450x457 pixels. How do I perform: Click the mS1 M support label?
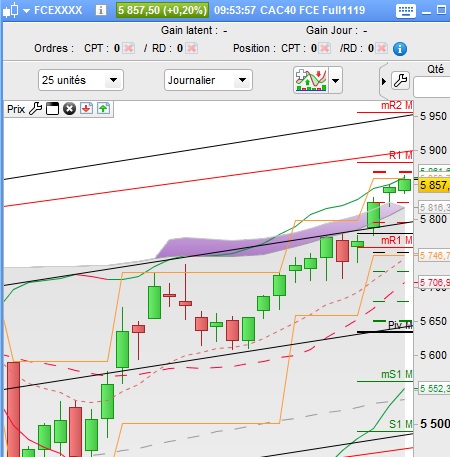[397, 374]
